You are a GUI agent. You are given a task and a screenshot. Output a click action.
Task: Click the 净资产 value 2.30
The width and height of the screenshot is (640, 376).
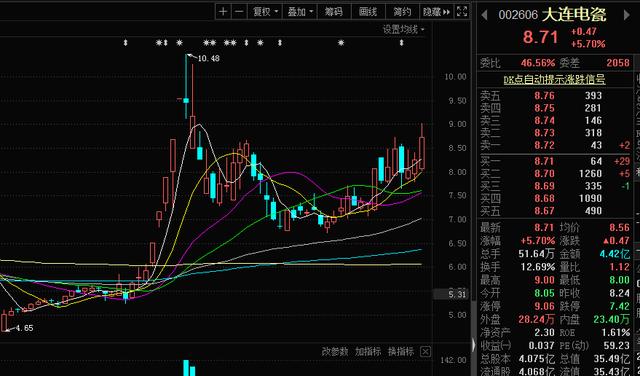coord(544,333)
